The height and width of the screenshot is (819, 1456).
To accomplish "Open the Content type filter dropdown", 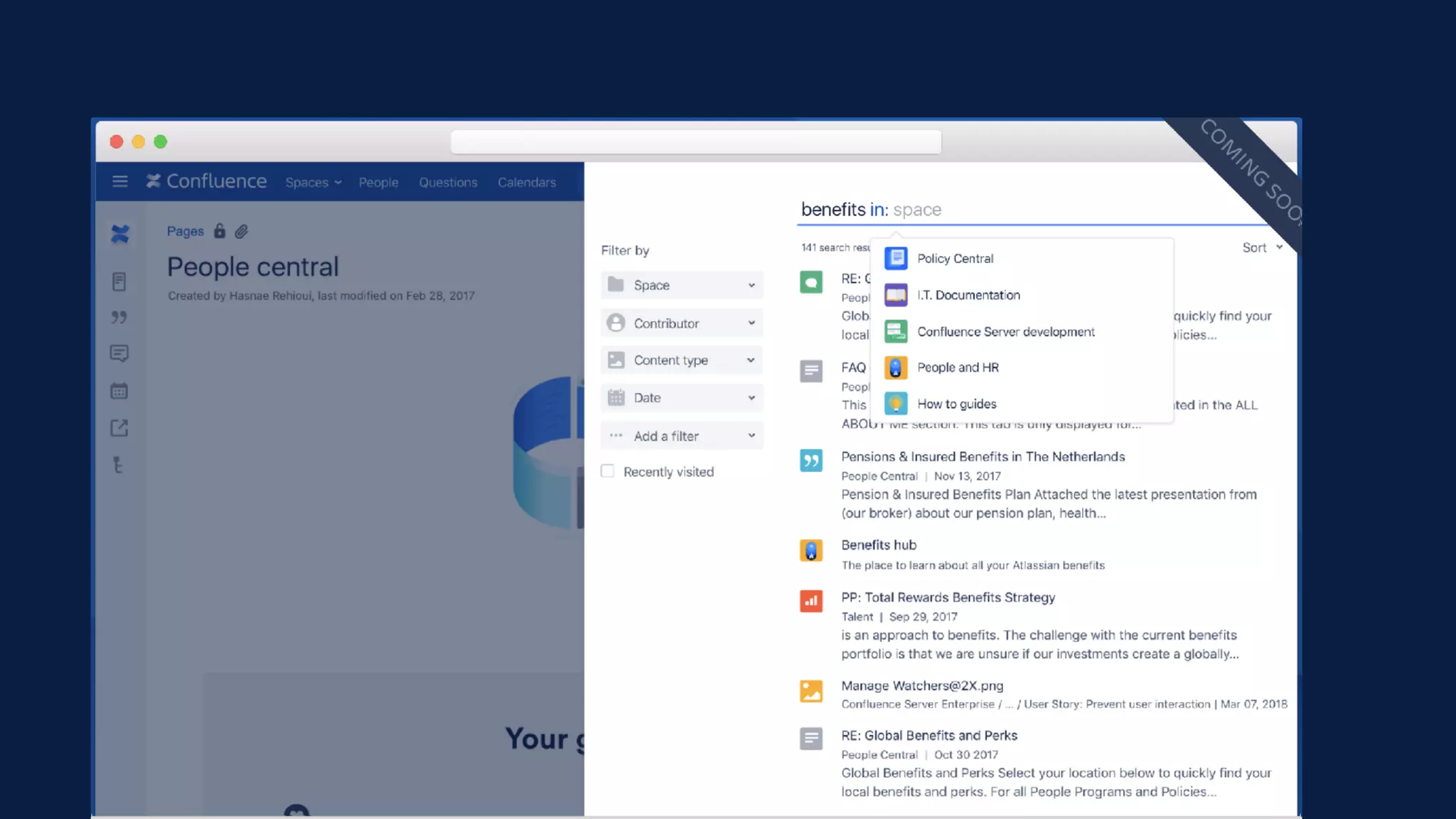I will click(x=681, y=360).
